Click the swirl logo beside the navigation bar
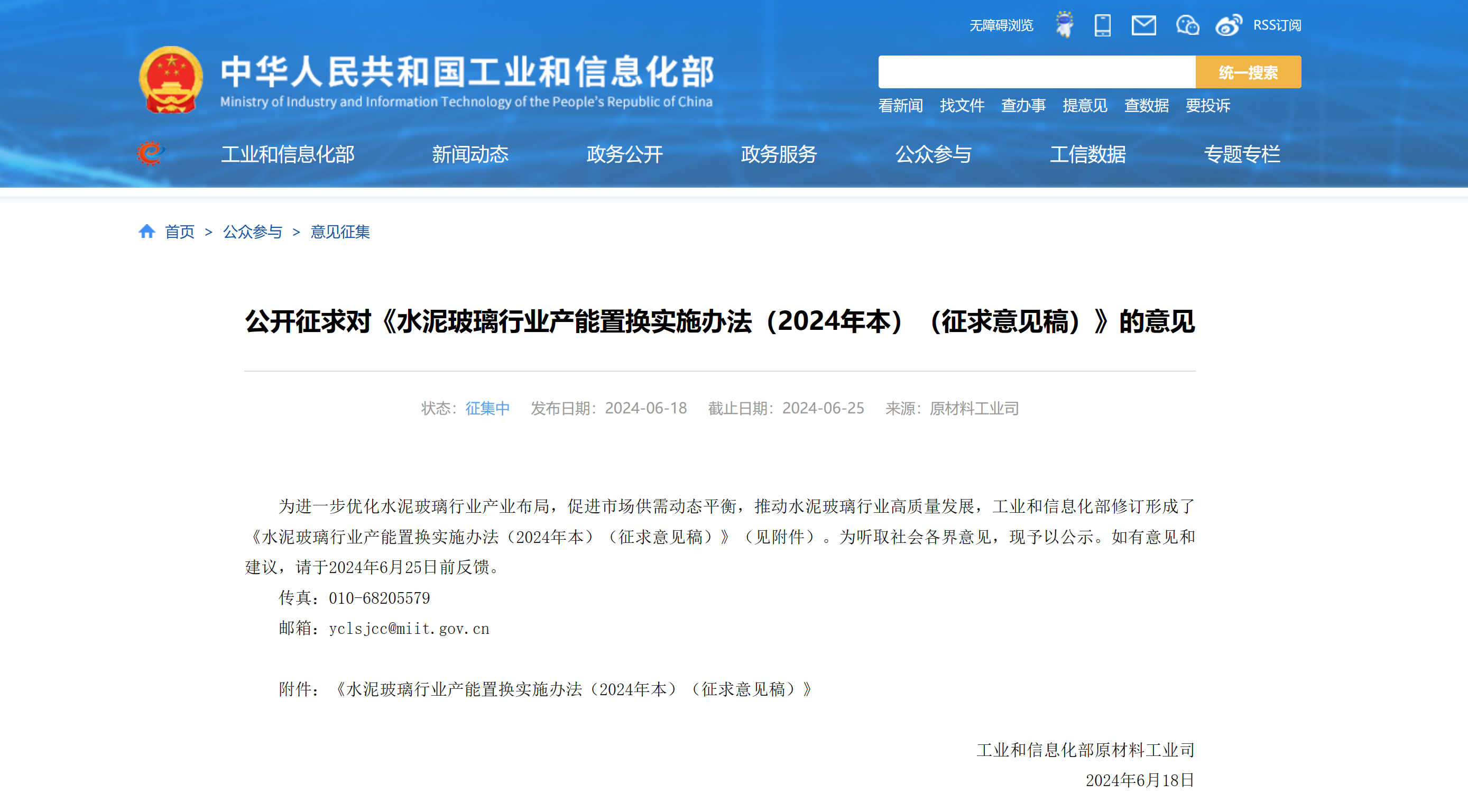 pyautogui.click(x=151, y=153)
